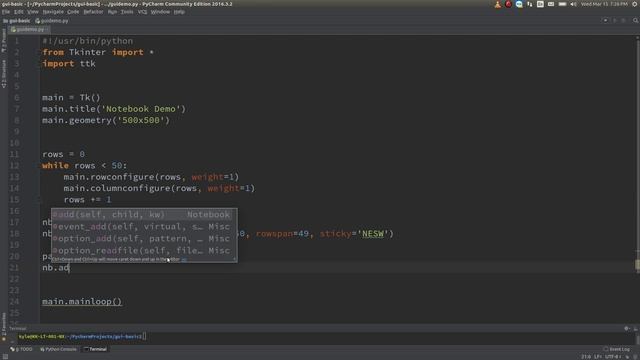Open the Refactor menu
Image resolution: width=640 pixels, height=360 pixels.
[x=93, y=12]
